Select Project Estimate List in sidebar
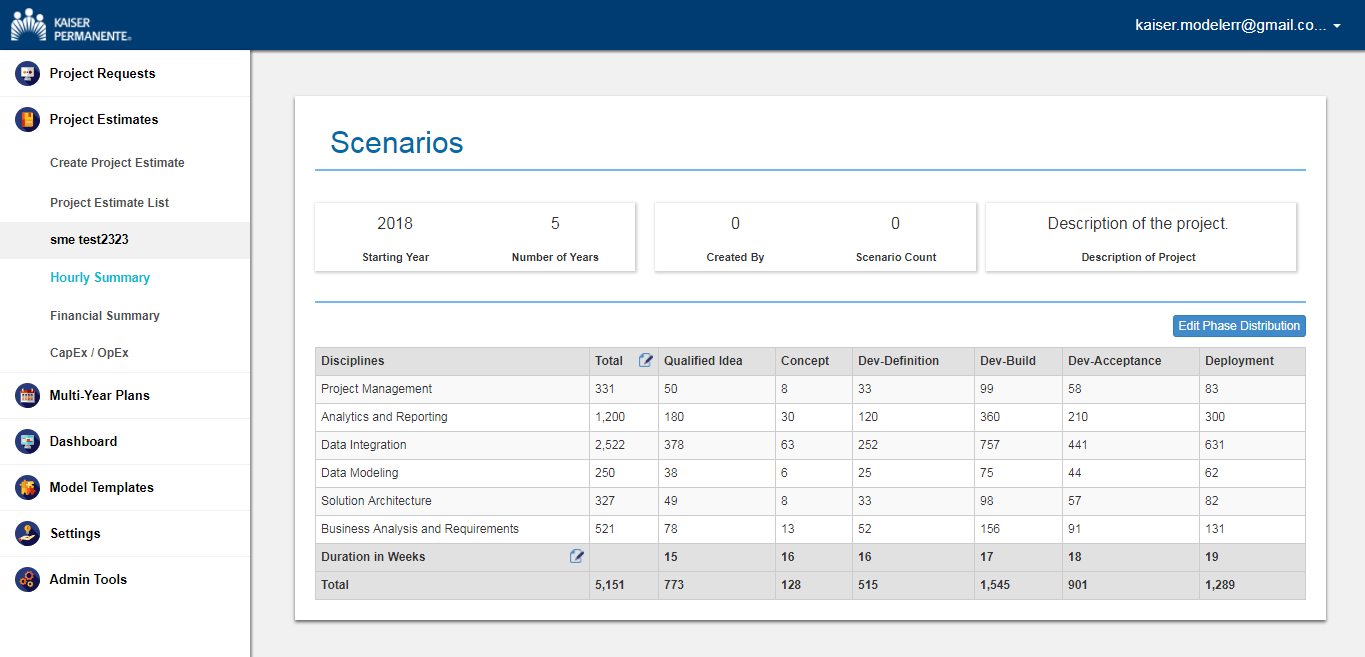Screen dimensions: 1365x657 pos(110,203)
